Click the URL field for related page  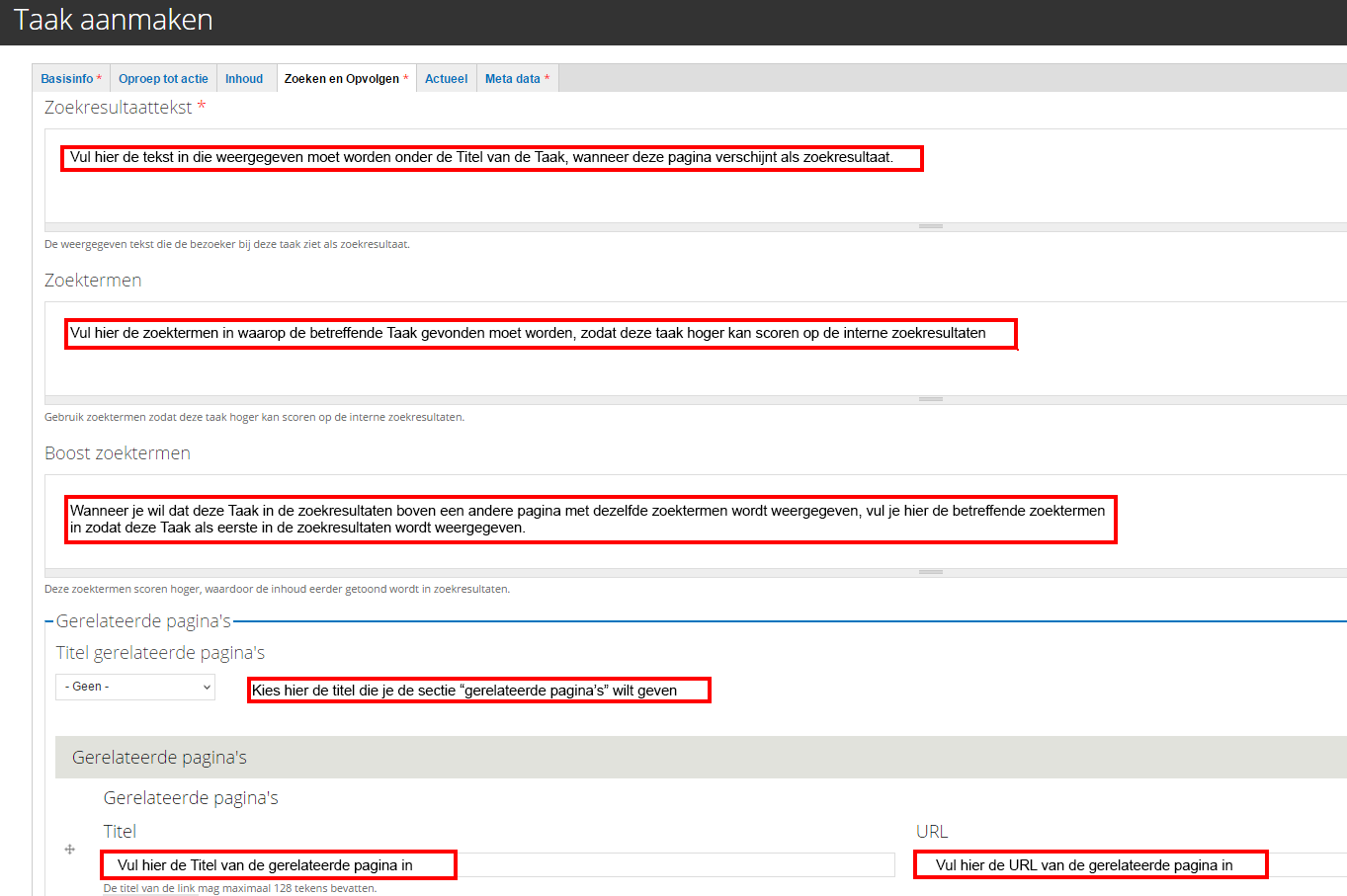(x=1305, y=865)
